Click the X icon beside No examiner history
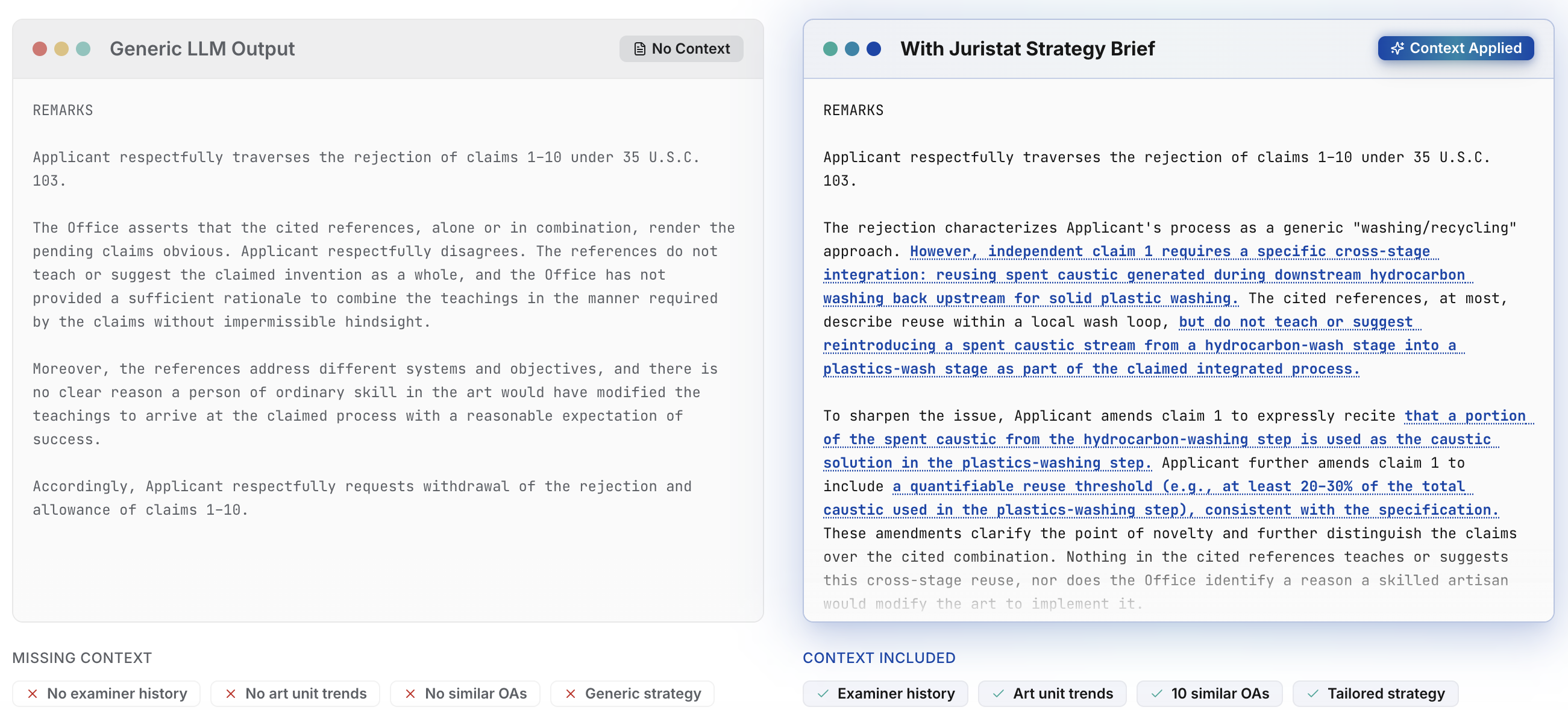Viewport: 1568px width, 710px height. tap(33, 694)
